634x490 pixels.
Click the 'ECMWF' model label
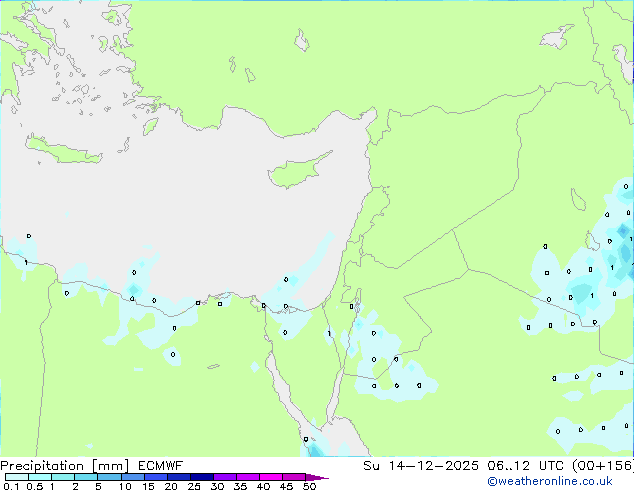[x=161, y=466]
